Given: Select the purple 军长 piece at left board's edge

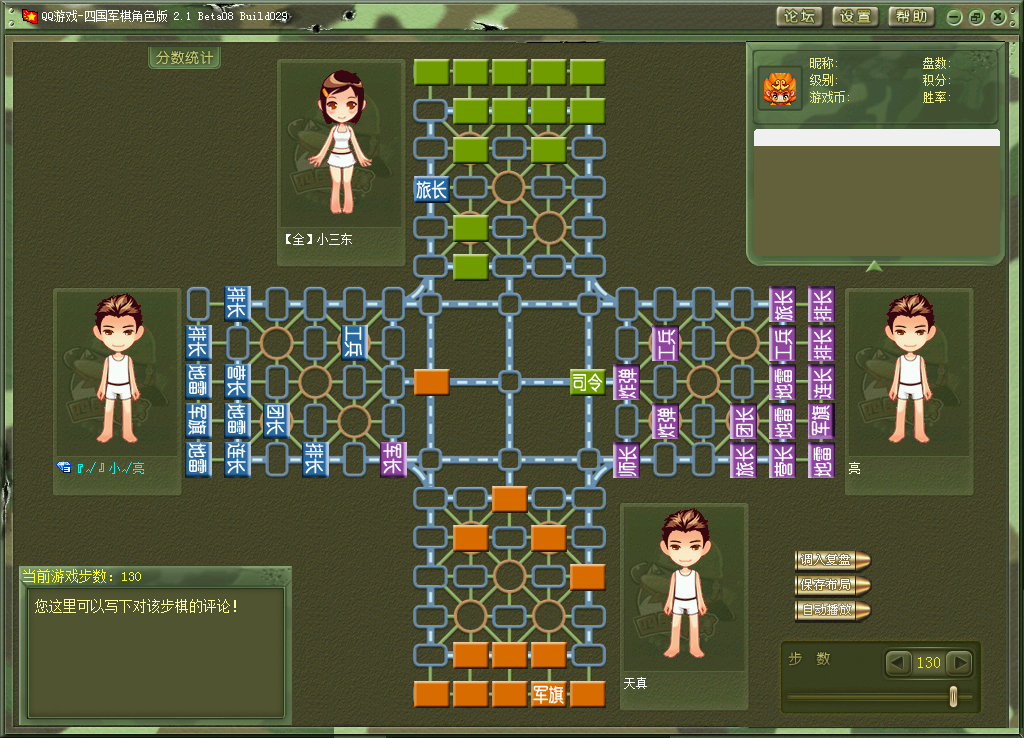Looking at the screenshot, I should pyautogui.click(x=393, y=460).
